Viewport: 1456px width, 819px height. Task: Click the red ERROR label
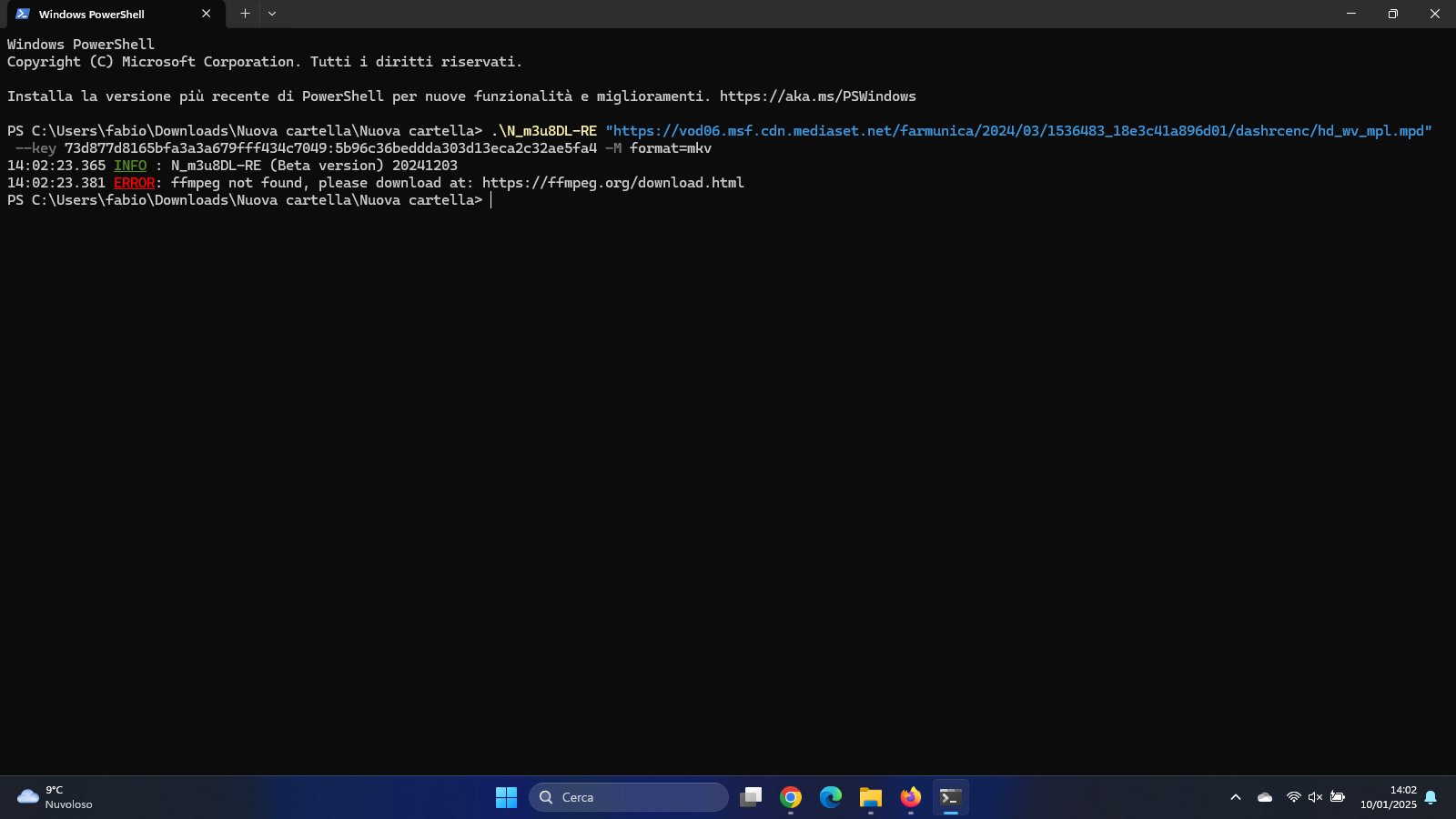[135, 183]
